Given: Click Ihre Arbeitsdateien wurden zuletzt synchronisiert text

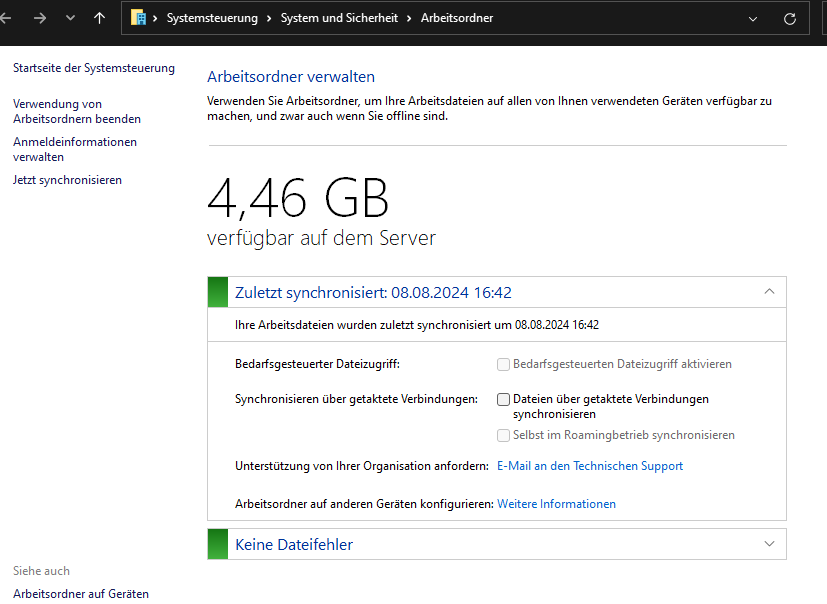Looking at the screenshot, I should pos(417,325).
